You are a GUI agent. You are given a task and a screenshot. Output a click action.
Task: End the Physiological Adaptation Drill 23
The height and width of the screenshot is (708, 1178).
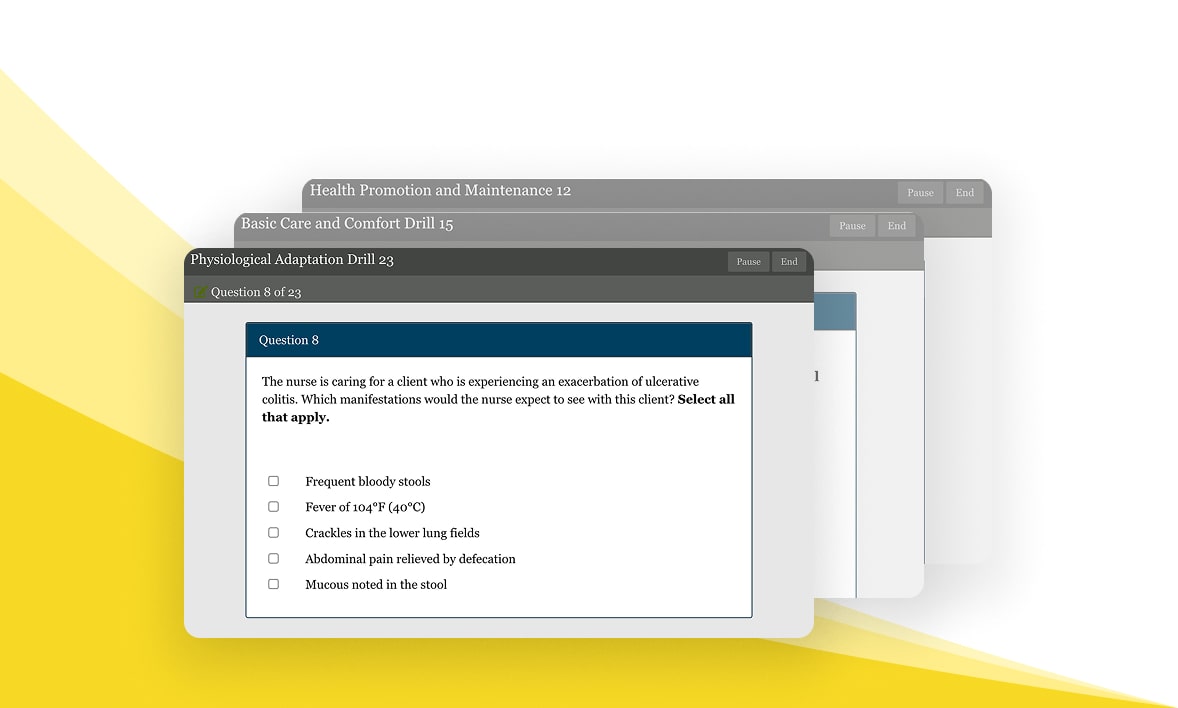click(x=789, y=262)
